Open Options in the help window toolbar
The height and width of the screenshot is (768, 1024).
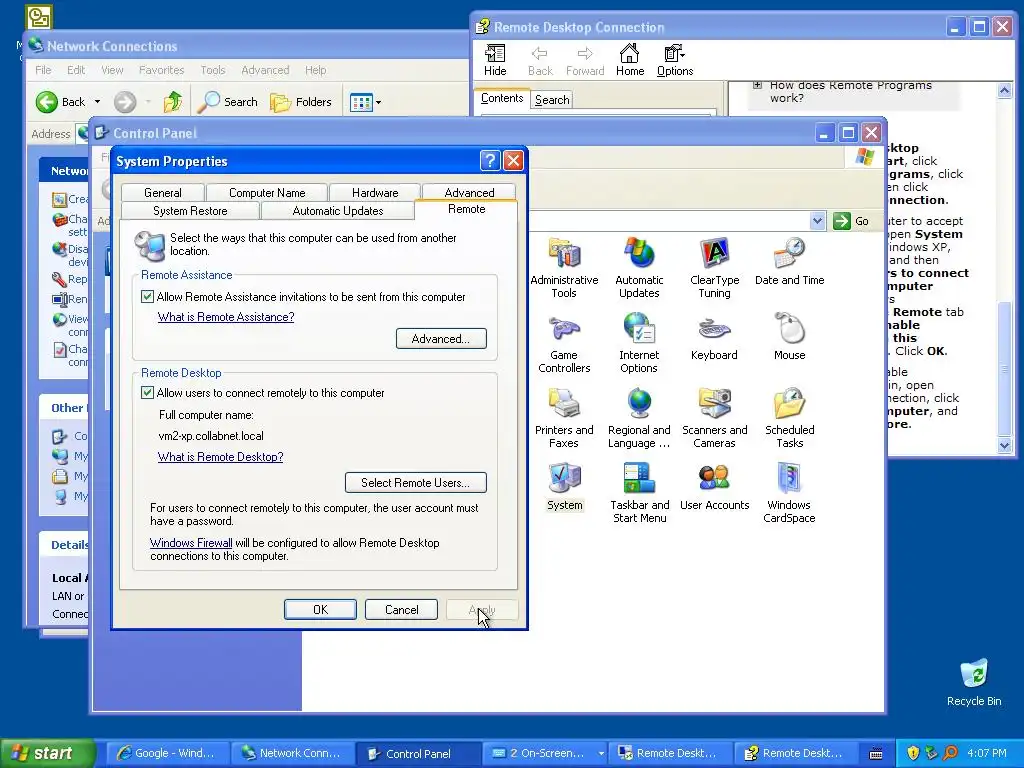675,61
